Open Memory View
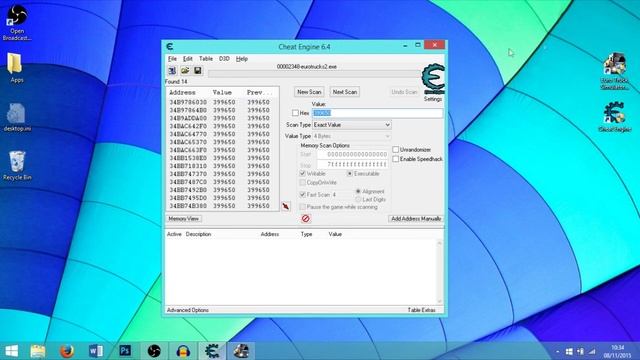The width and height of the screenshot is (640, 360). click(184, 219)
